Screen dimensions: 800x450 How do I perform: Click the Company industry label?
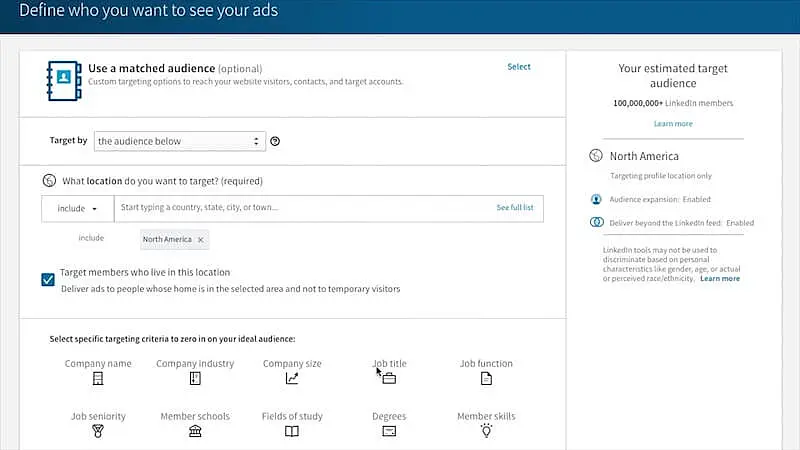(x=195, y=364)
